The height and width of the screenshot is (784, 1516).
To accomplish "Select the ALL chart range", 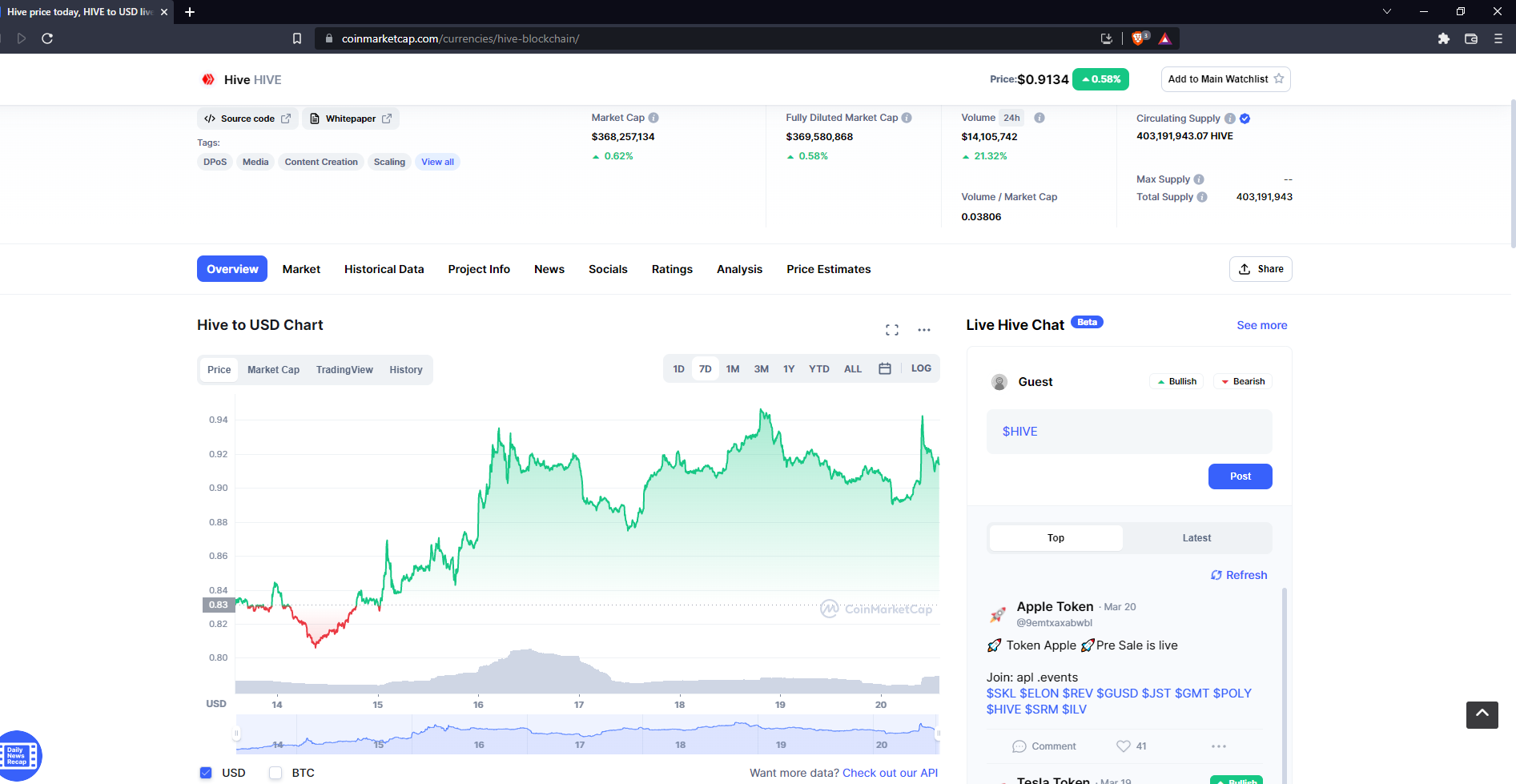I will point(853,369).
